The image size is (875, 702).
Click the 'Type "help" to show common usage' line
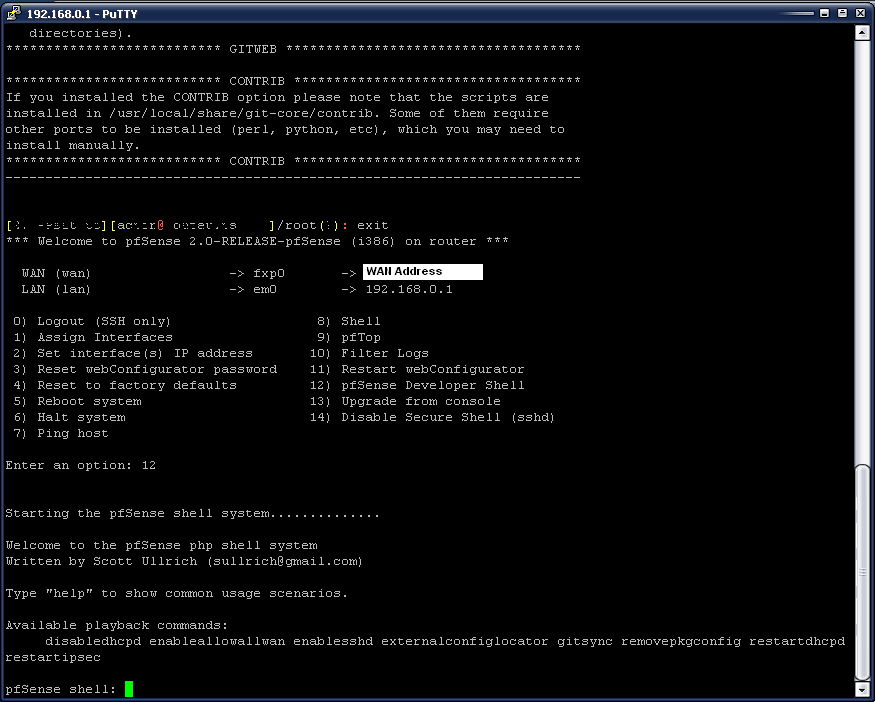[177, 593]
